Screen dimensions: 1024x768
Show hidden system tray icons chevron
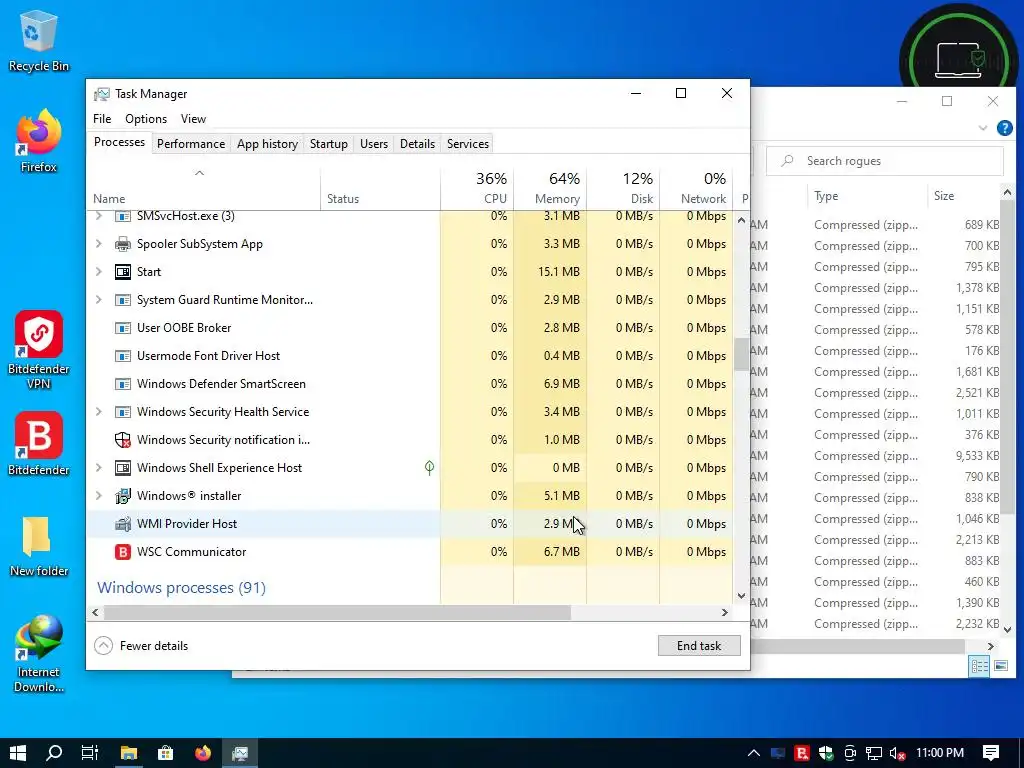[x=753, y=753]
